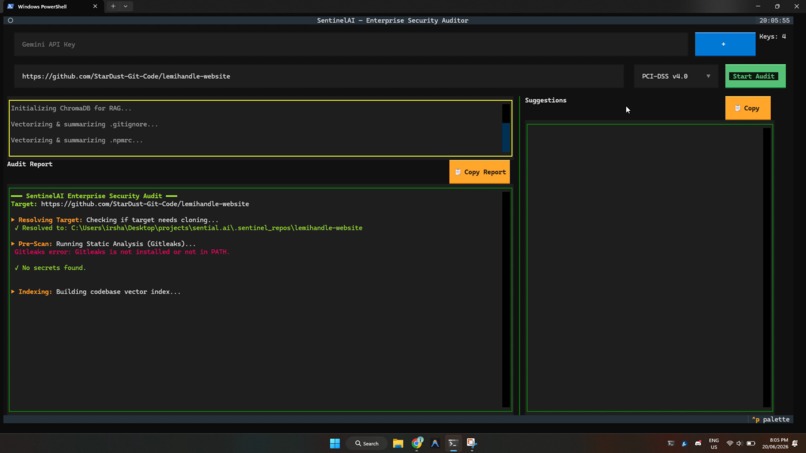The width and height of the screenshot is (806, 453).
Task: Click the 'Target:' URL line in report
Action: [130, 204]
